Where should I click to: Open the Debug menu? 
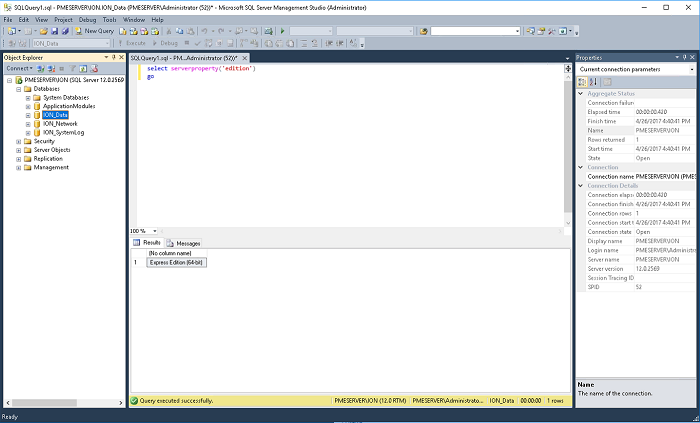click(88, 20)
